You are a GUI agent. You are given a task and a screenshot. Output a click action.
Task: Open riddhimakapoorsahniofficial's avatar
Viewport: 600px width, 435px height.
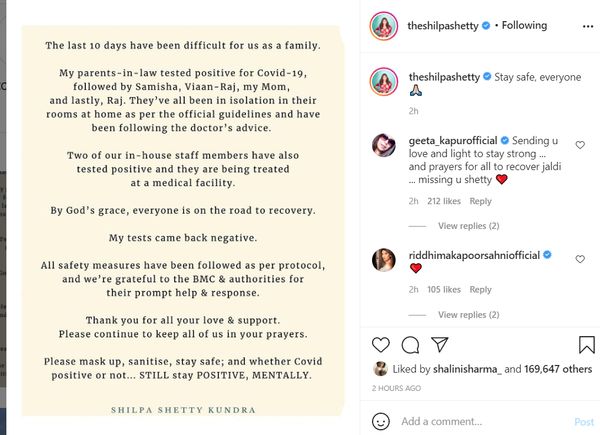pos(384,260)
